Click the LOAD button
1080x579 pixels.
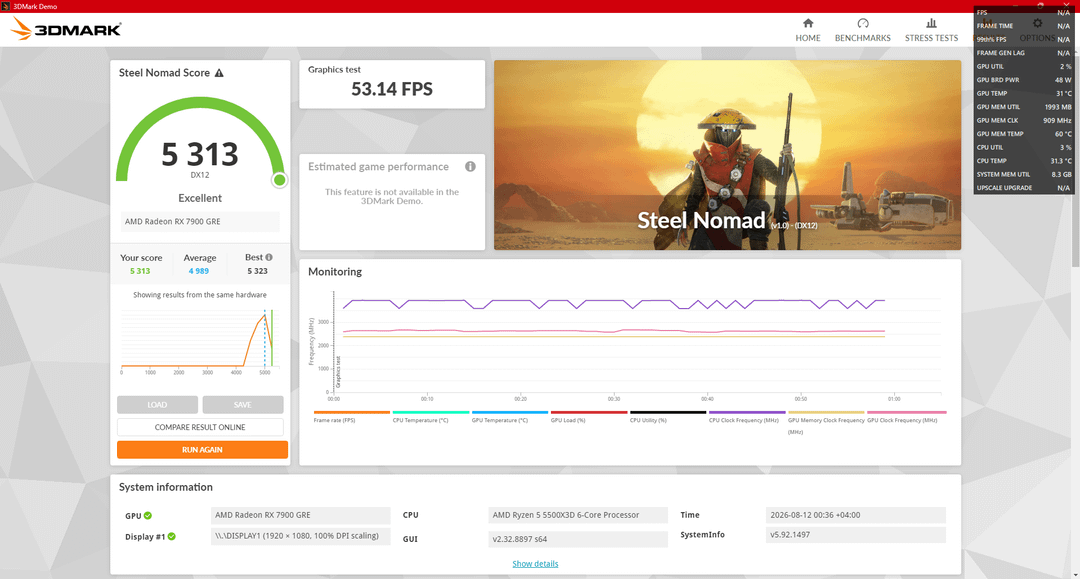(x=157, y=405)
